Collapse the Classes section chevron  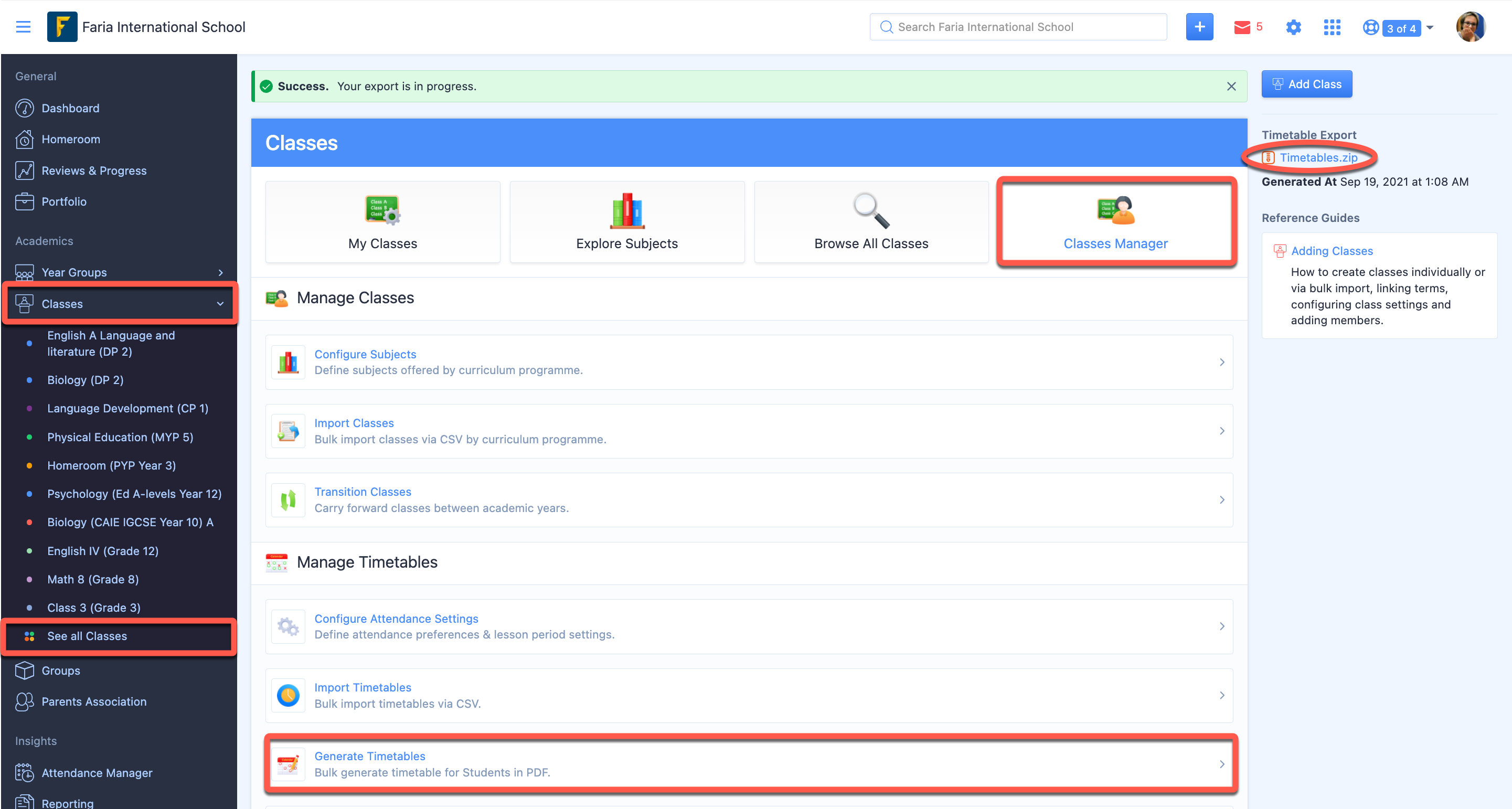tap(219, 304)
